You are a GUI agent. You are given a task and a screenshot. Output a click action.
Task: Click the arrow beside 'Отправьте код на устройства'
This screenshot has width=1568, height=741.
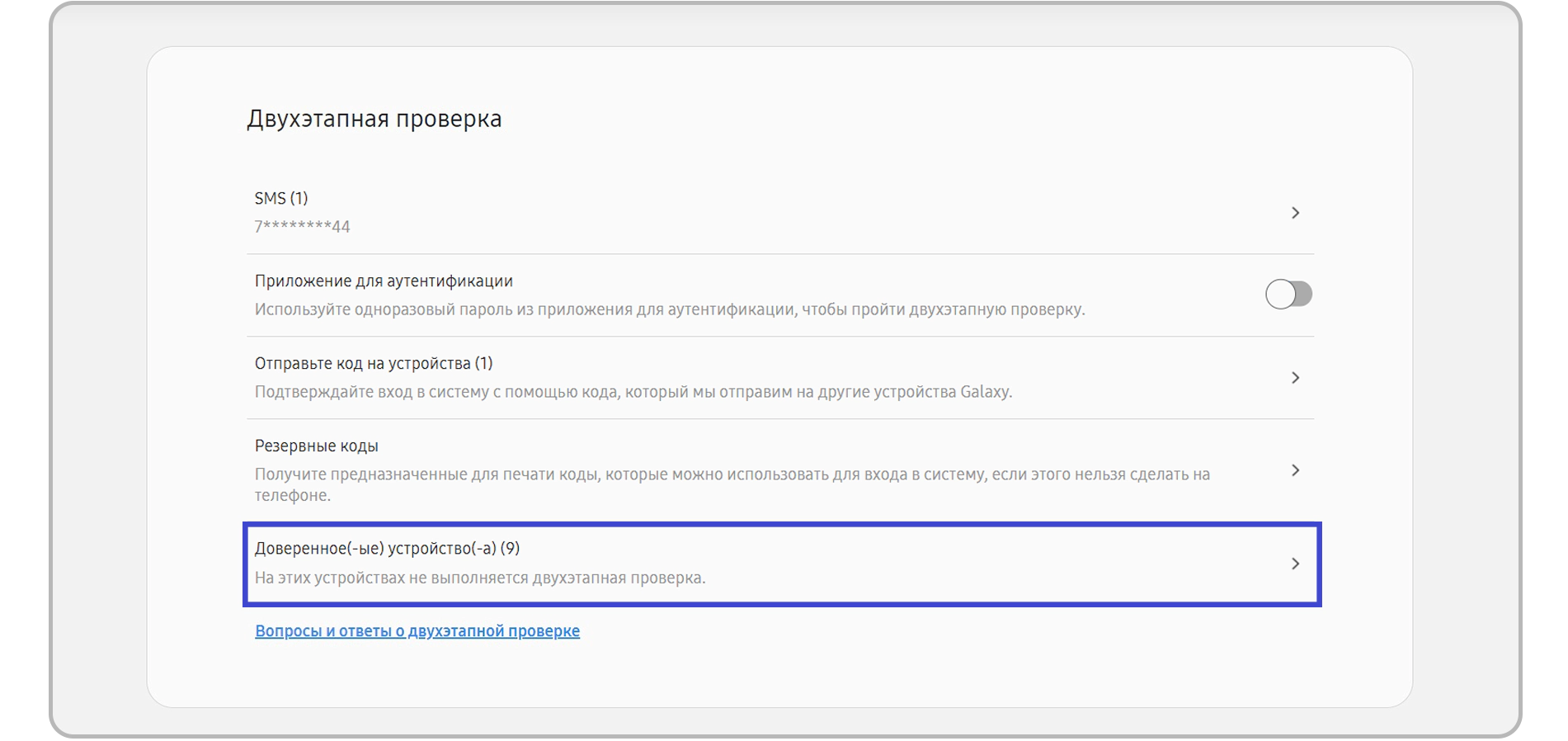click(1295, 378)
